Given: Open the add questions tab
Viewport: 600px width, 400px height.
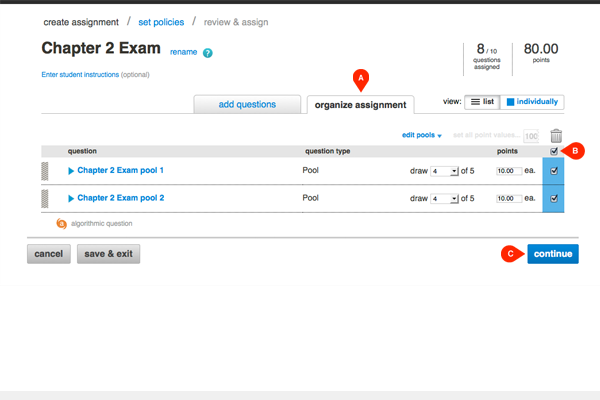Looking at the screenshot, I should click(x=247, y=104).
